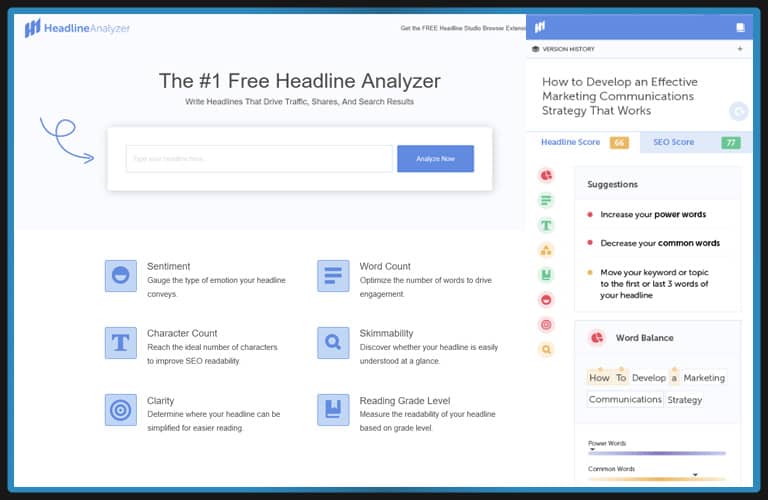Click the Sentiment feature heading
768x500 pixels.
168,266
